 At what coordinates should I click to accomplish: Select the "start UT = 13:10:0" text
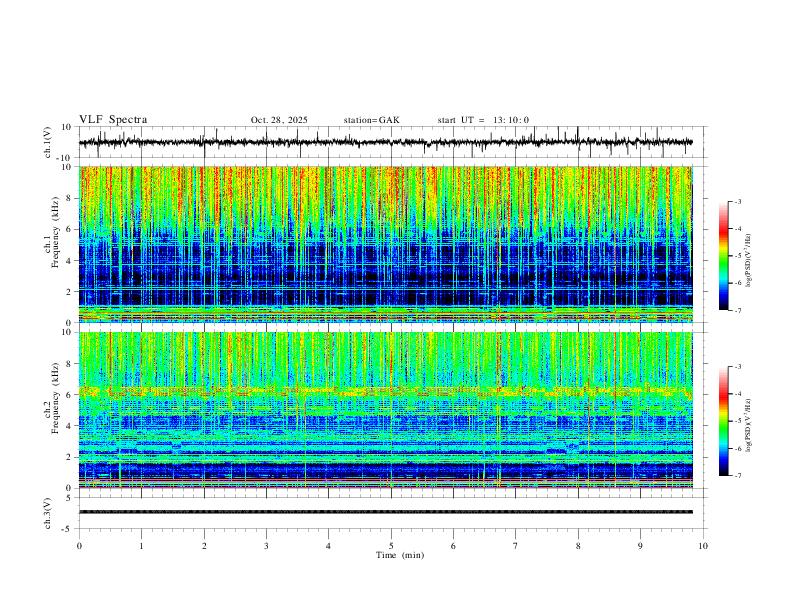pos(483,120)
